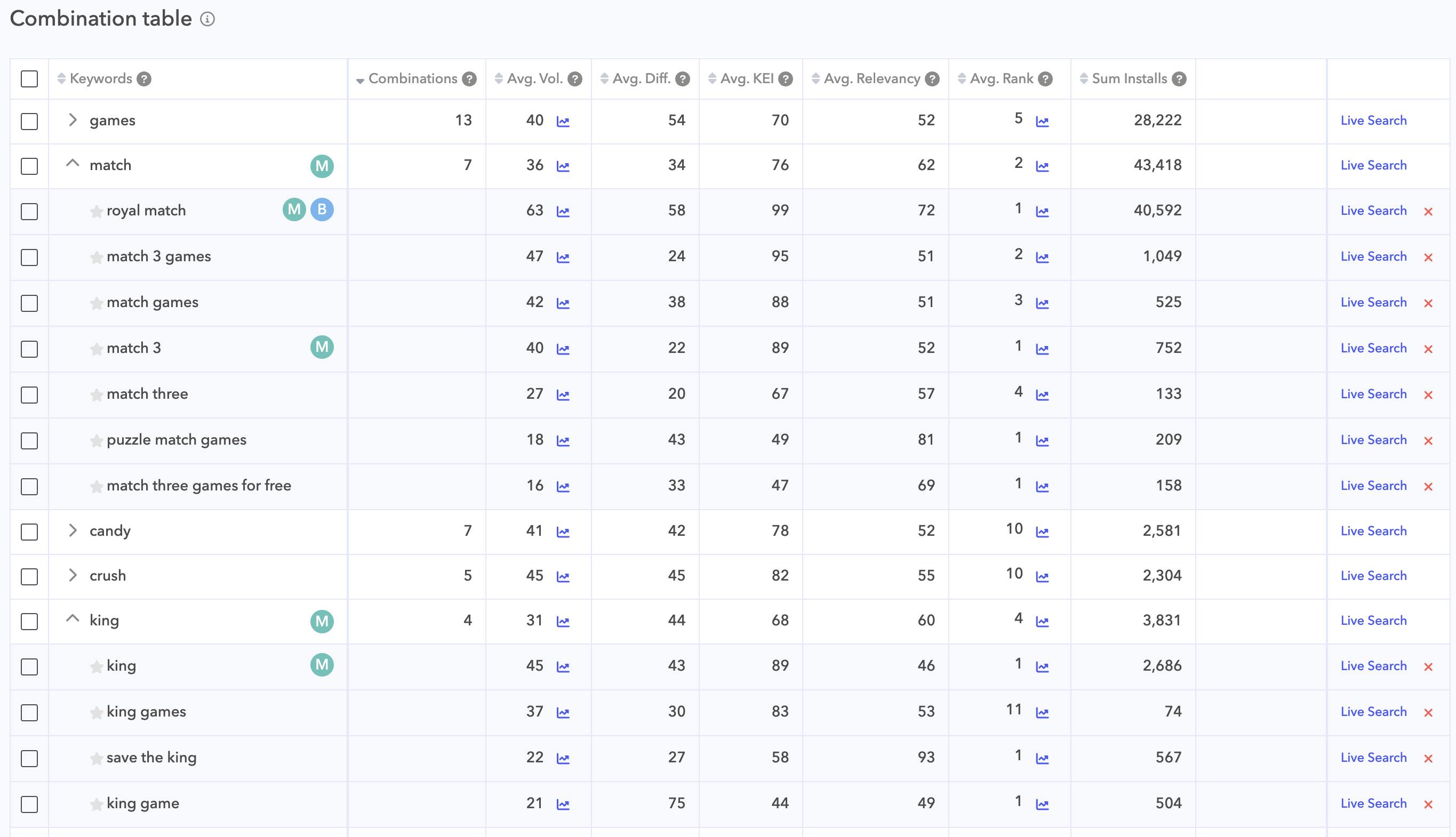
Task: Sort by the Combinations column header
Action: (412, 79)
